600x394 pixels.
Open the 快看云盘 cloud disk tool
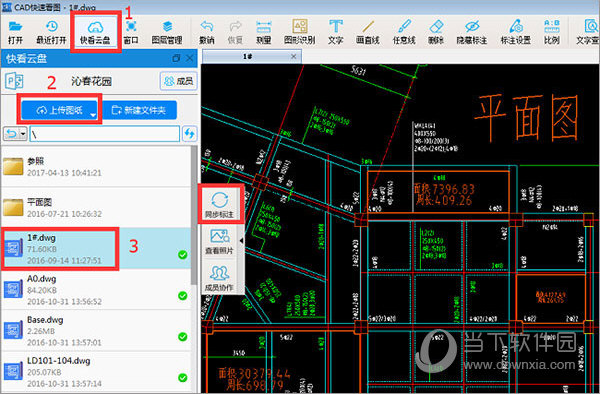95,32
